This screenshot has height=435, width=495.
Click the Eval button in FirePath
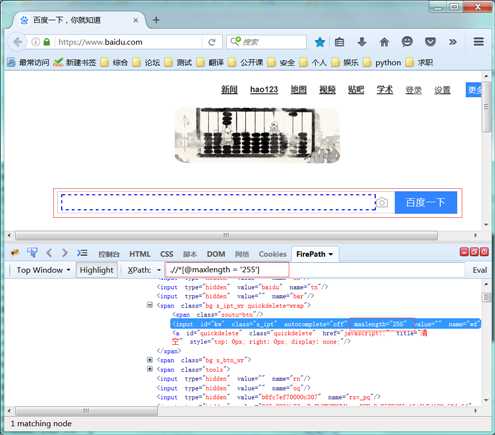[x=480, y=270]
